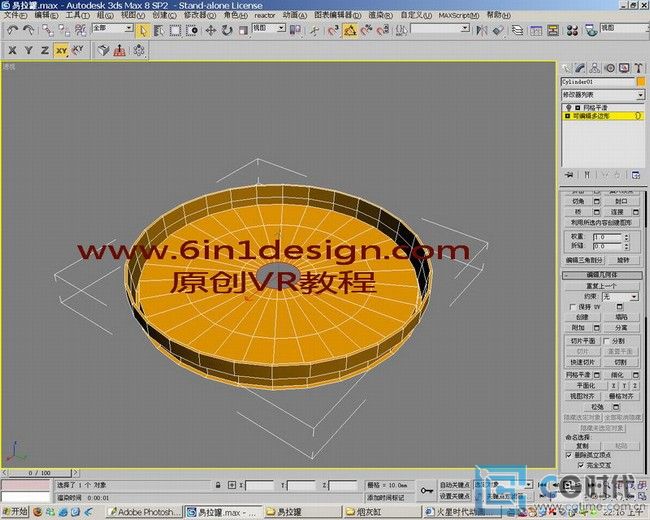Toggle the 3D Snaps magnet button
This screenshot has width=650, height=520.
coord(333,31)
